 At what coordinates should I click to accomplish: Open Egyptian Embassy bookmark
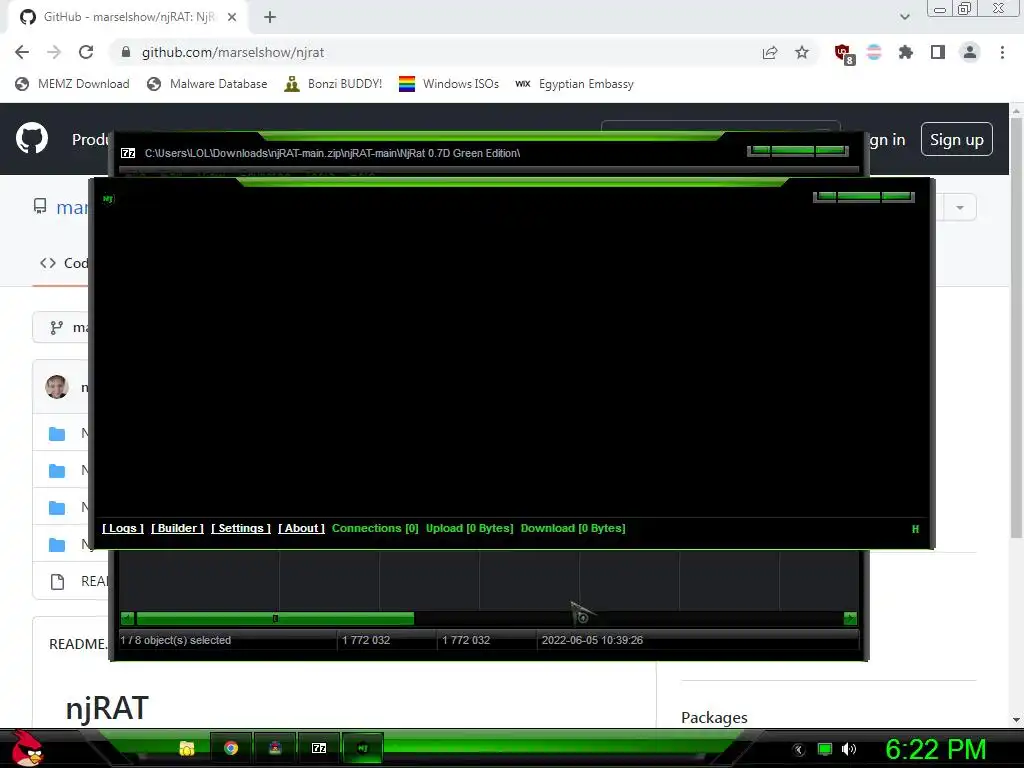[x=574, y=84]
